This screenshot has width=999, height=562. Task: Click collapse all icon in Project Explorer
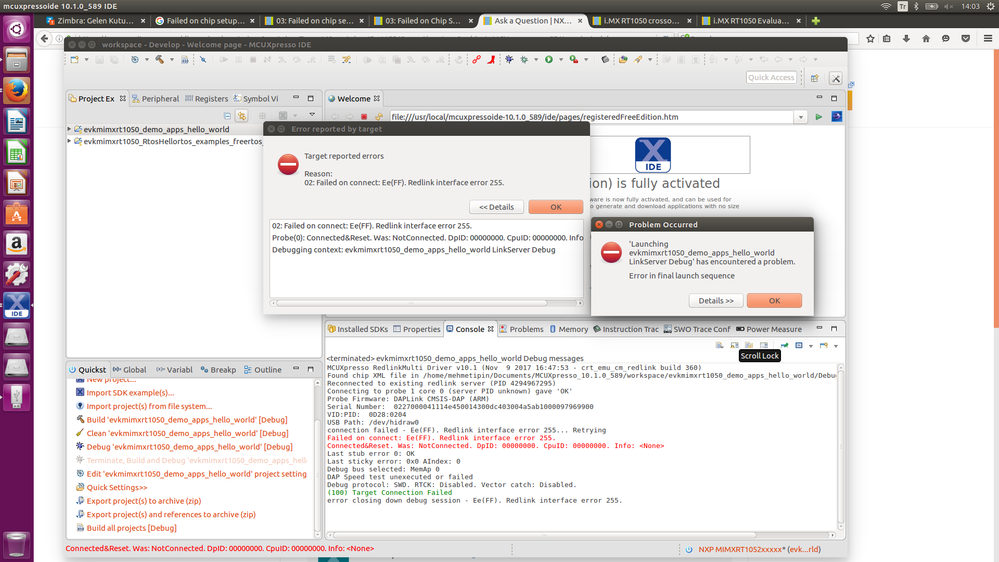tap(227, 115)
